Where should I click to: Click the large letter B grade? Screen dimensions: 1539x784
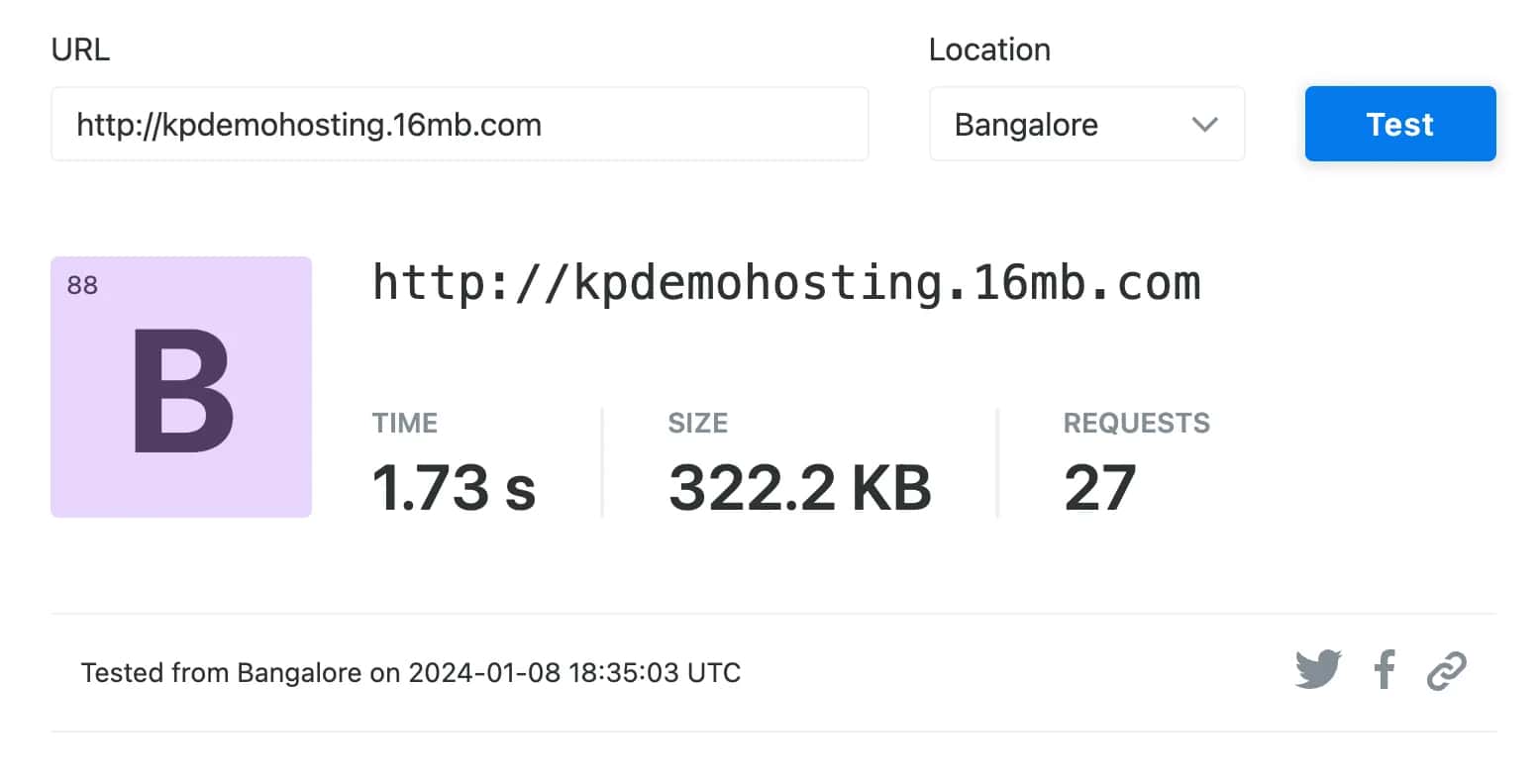point(182,393)
